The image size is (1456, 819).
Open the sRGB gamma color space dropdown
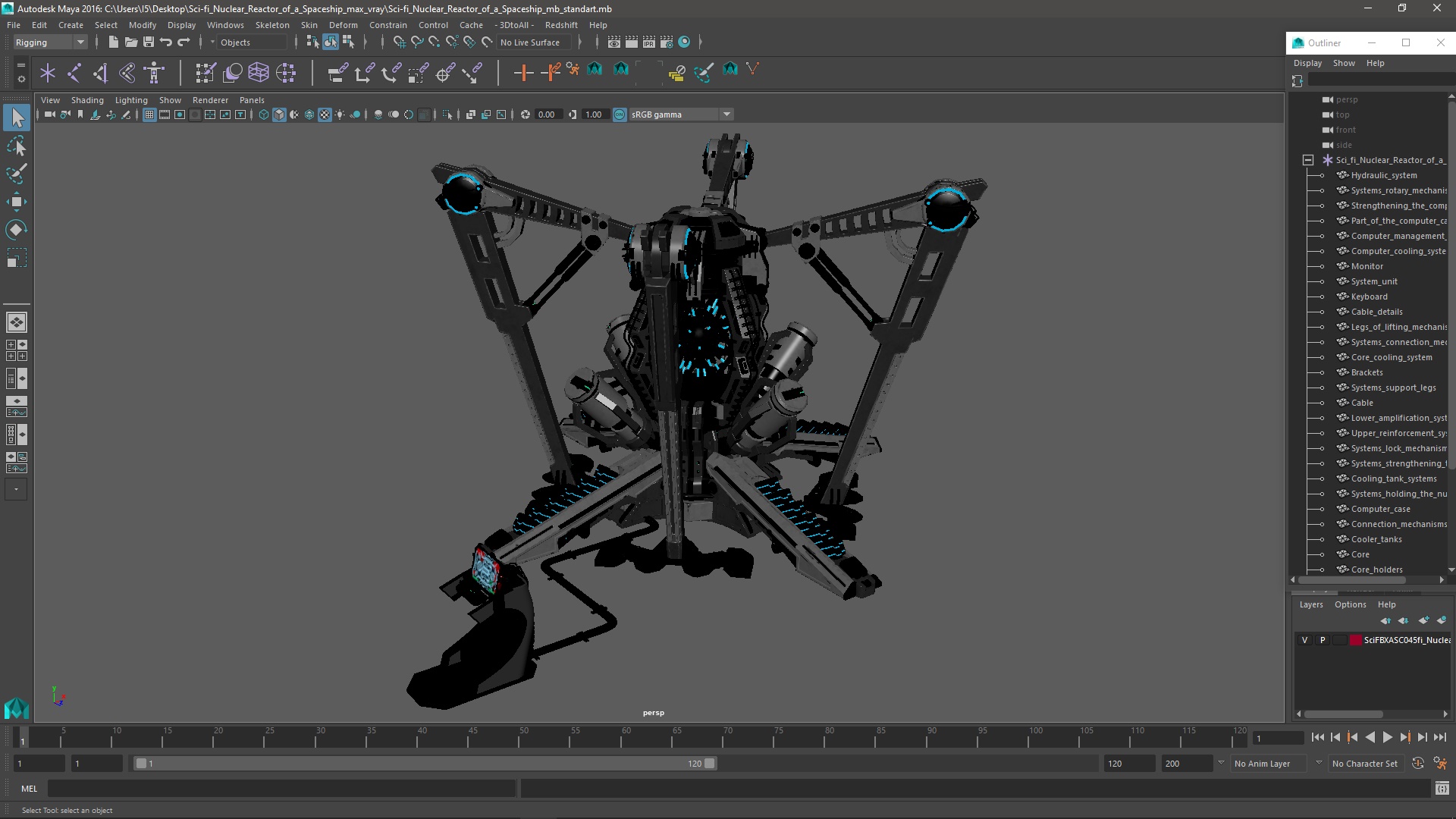point(726,115)
